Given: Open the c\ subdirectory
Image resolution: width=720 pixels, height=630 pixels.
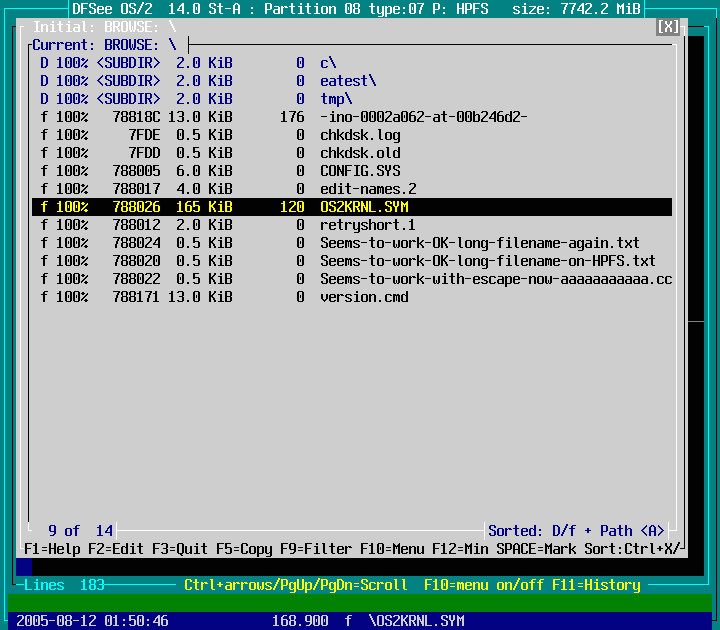Looking at the screenshot, I should (x=328, y=63).
